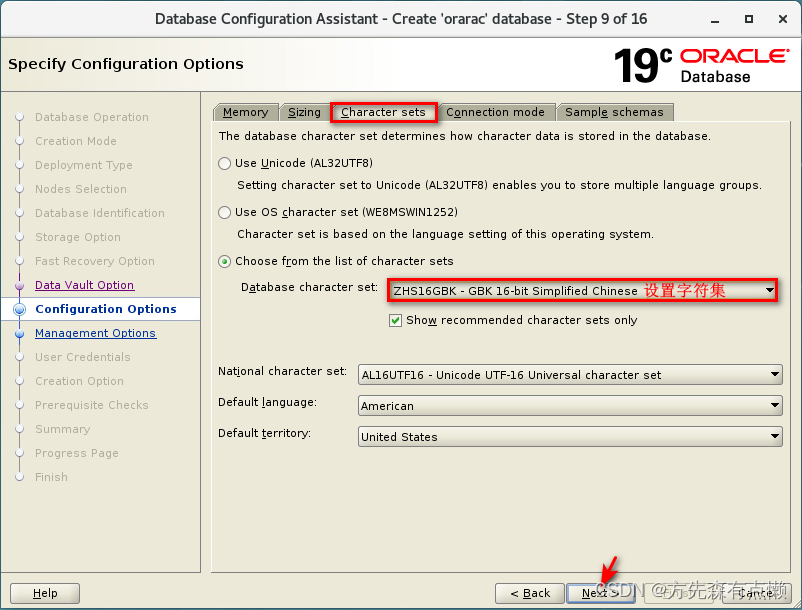Click the Management Options step bullet

(19, 333)
